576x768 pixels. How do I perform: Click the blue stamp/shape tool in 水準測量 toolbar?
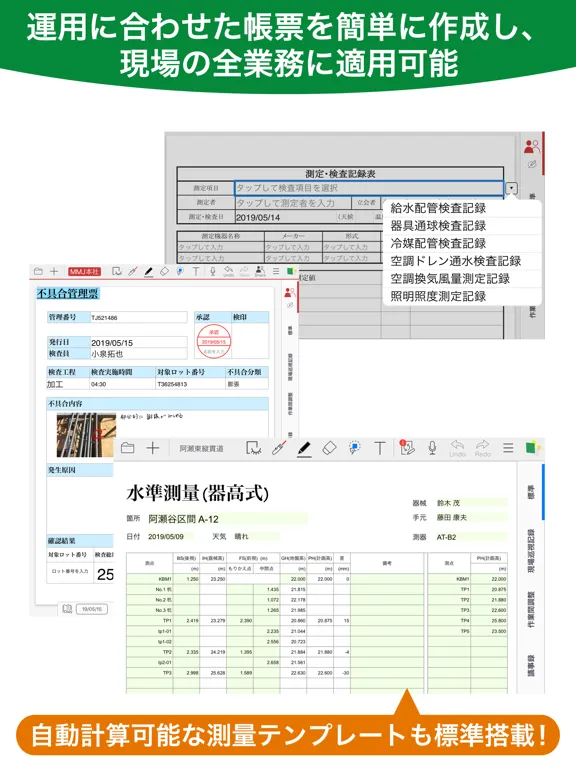pos(355,448)
